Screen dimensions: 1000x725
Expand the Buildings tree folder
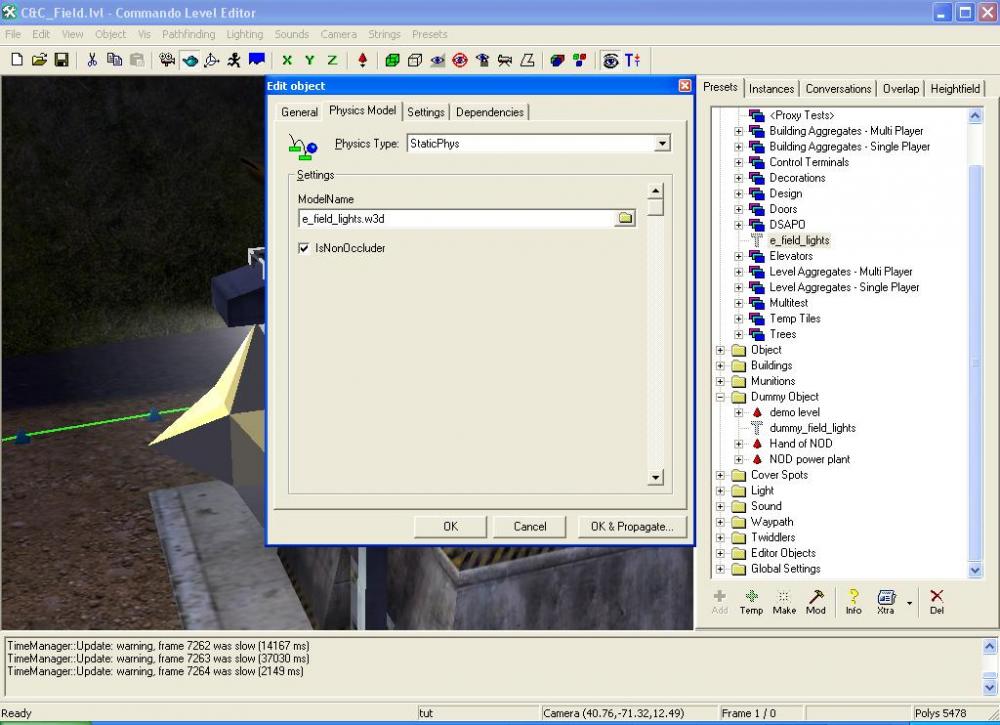[x=720, y=366]
